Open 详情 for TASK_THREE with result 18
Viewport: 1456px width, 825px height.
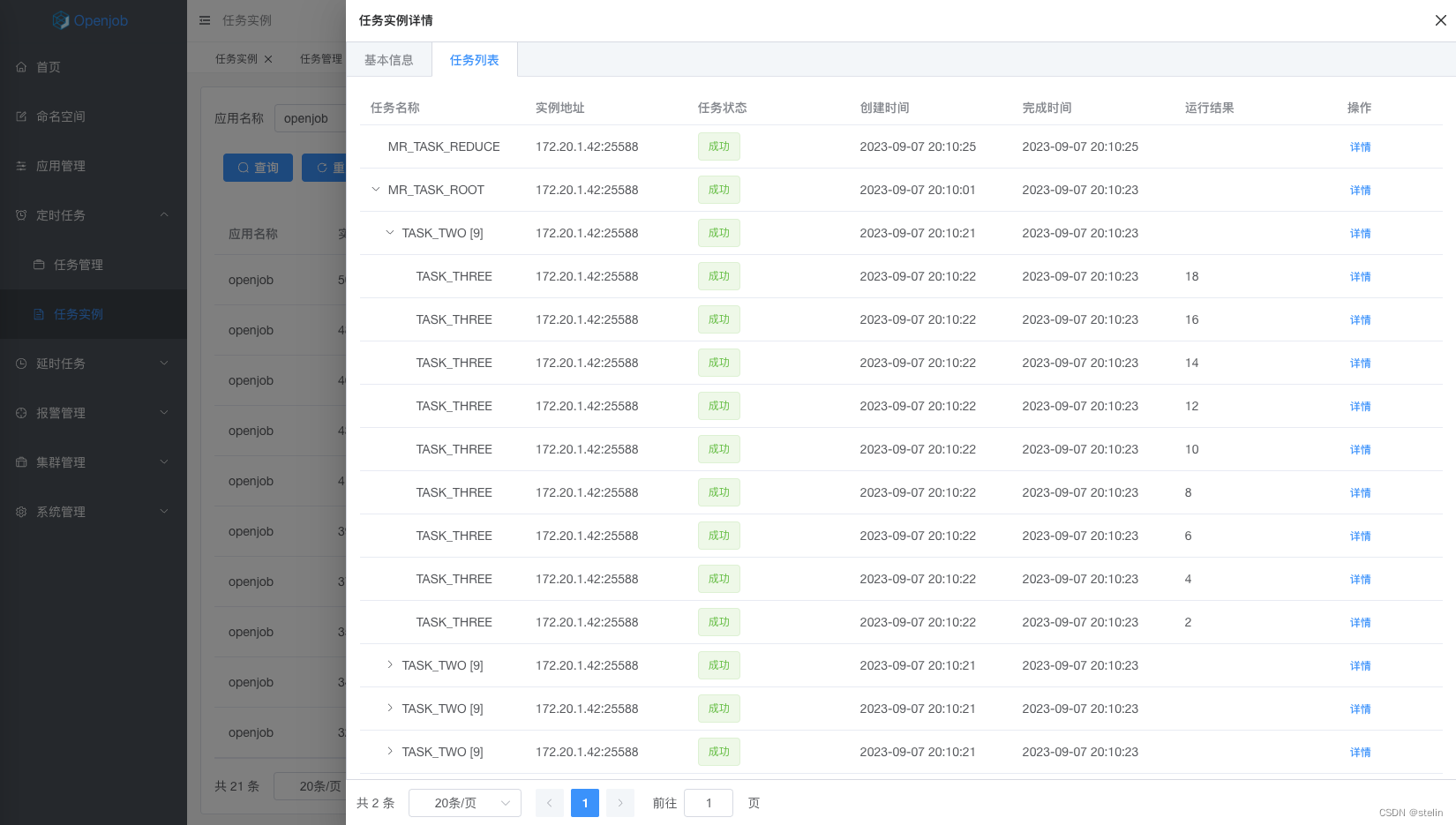coord(1360,277)
